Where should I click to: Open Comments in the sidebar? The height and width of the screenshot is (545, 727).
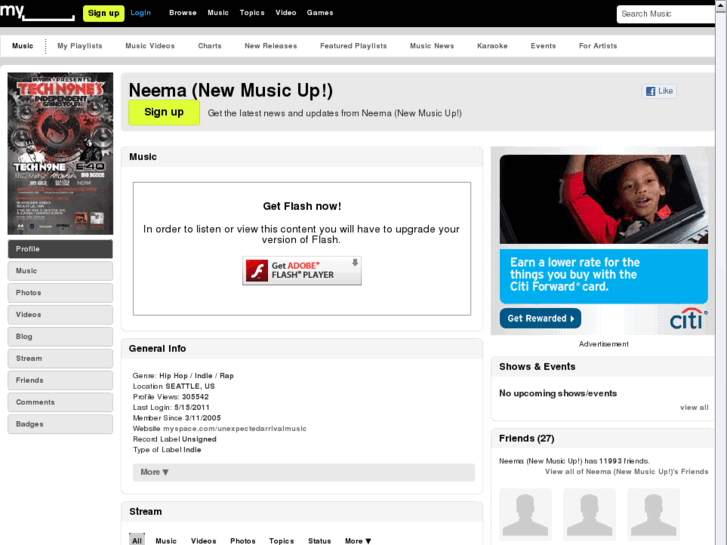click(60, 402)
